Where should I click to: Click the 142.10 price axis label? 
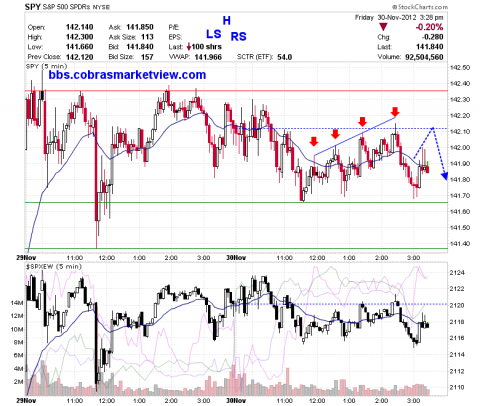[460, 132]
